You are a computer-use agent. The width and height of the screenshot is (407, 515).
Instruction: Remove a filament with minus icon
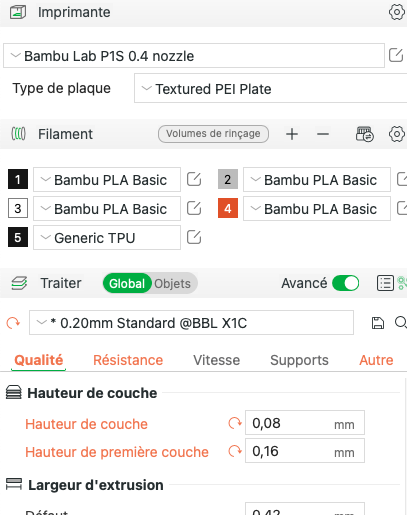coord(323,134)
